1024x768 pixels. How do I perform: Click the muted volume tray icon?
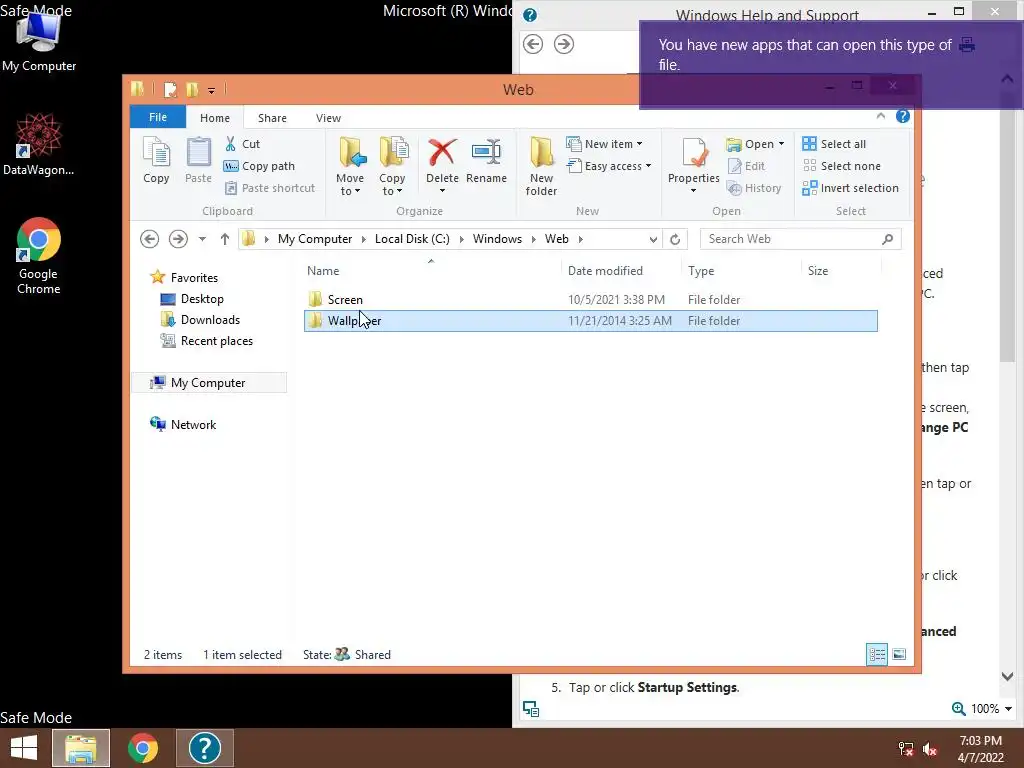coord(930,749)
